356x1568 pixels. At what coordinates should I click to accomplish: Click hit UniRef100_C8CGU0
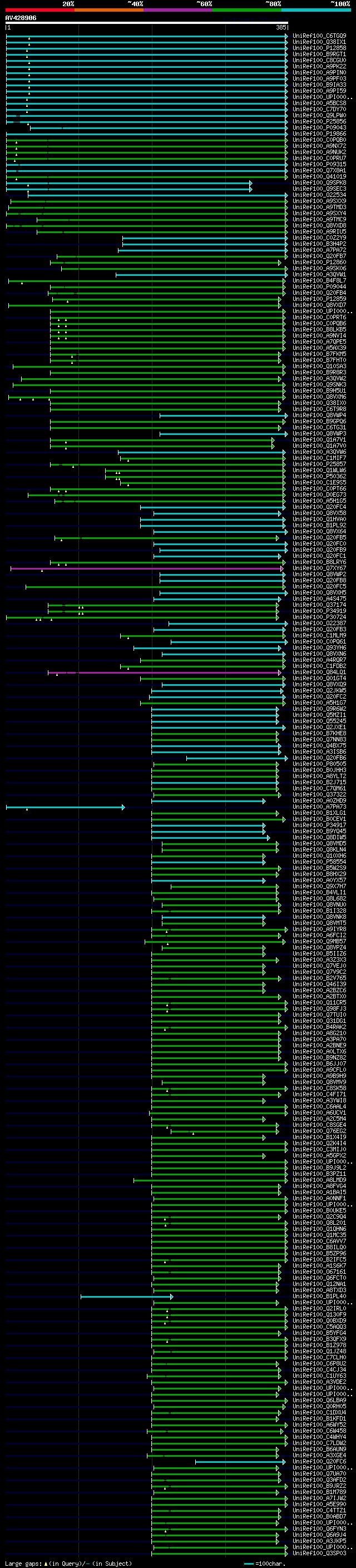coord(319,60)
